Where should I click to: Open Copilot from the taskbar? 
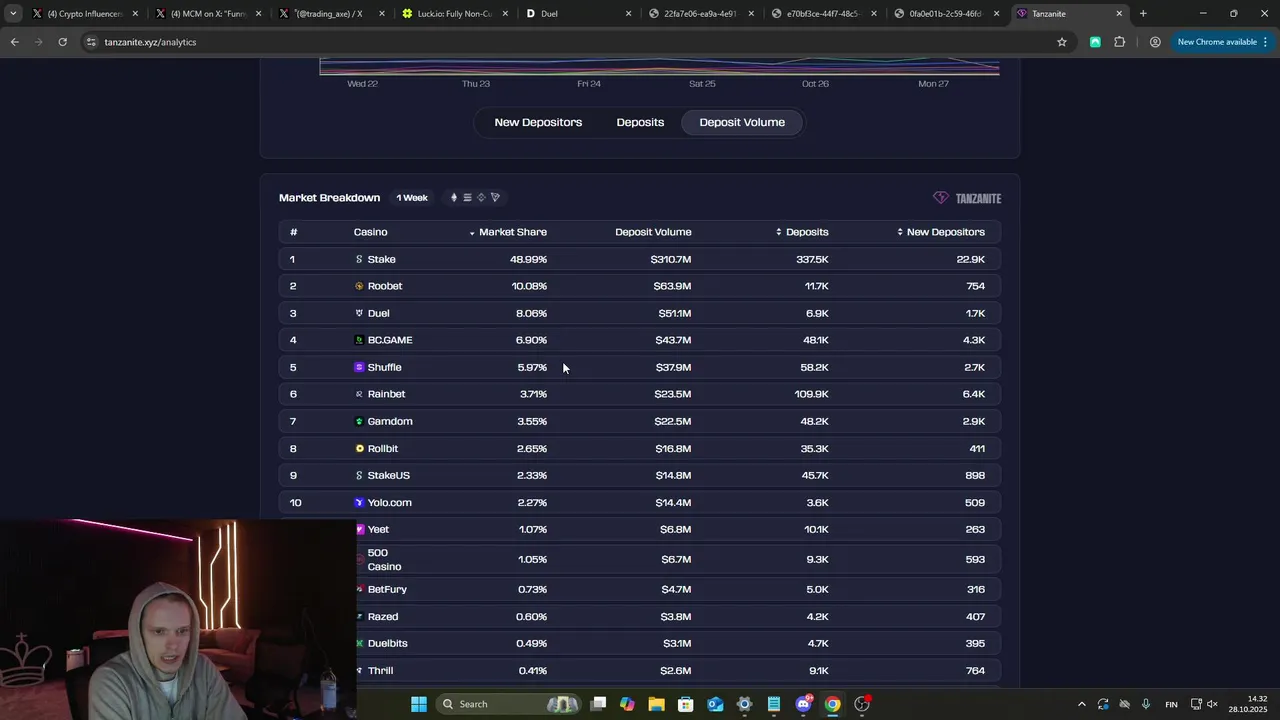pos(627,704)
